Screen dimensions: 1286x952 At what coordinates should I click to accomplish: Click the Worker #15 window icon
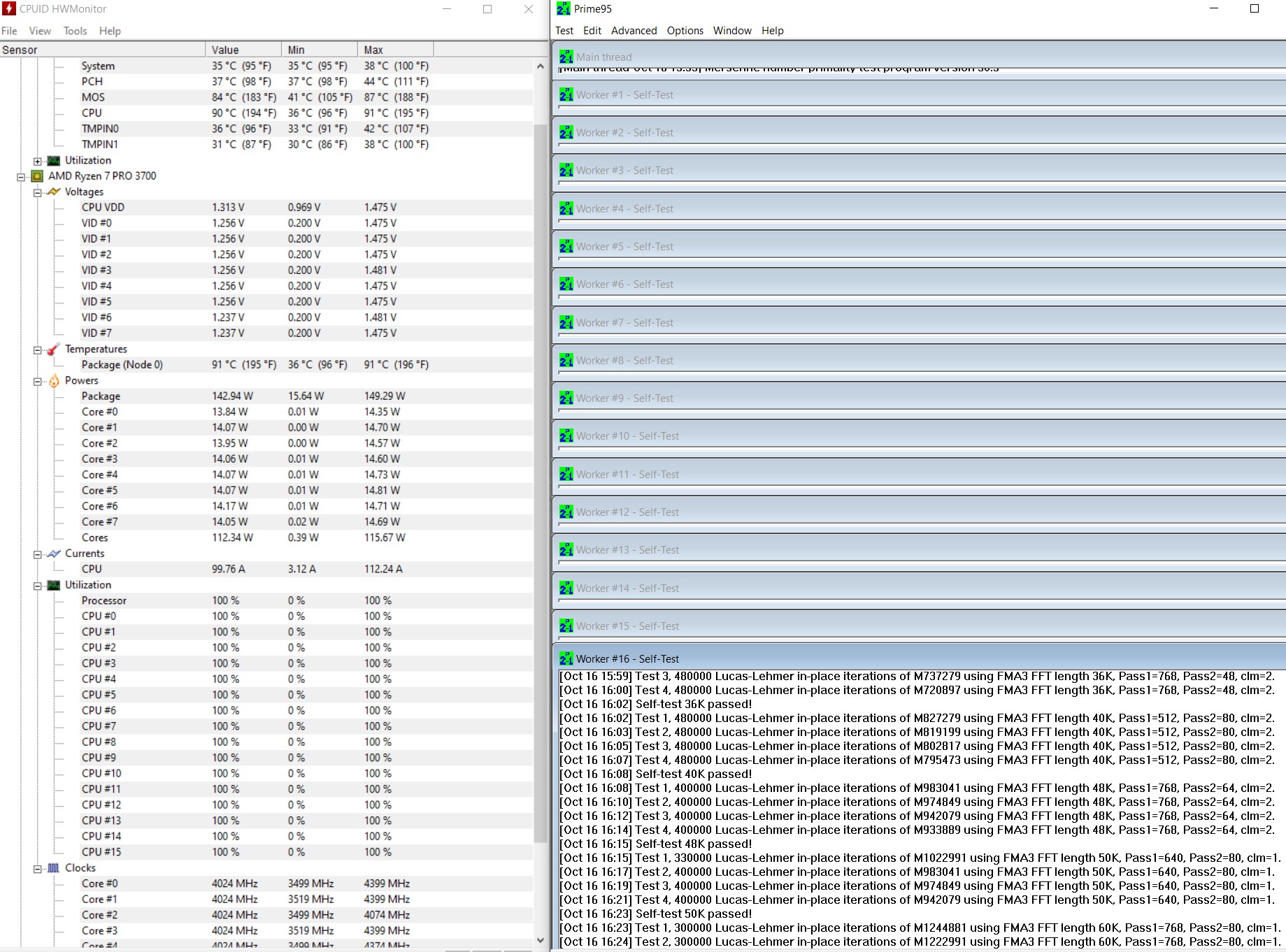[x=566, y=626]
